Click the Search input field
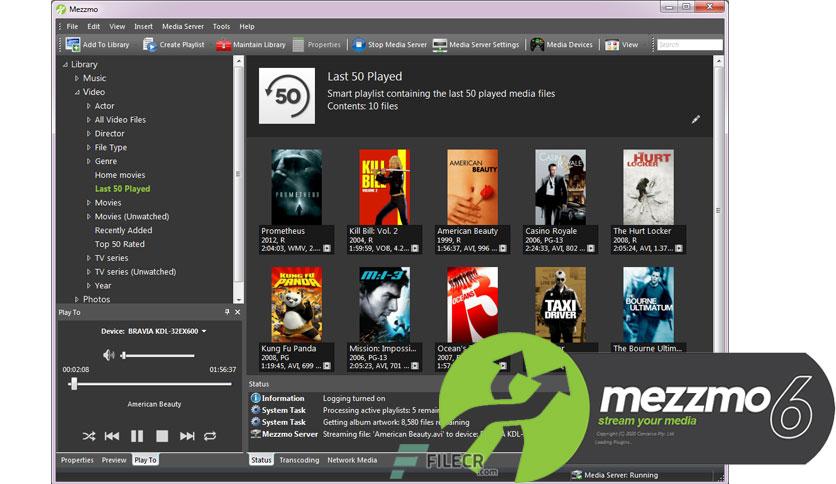The height and width of the screenshot is (484, 836). 689,45
